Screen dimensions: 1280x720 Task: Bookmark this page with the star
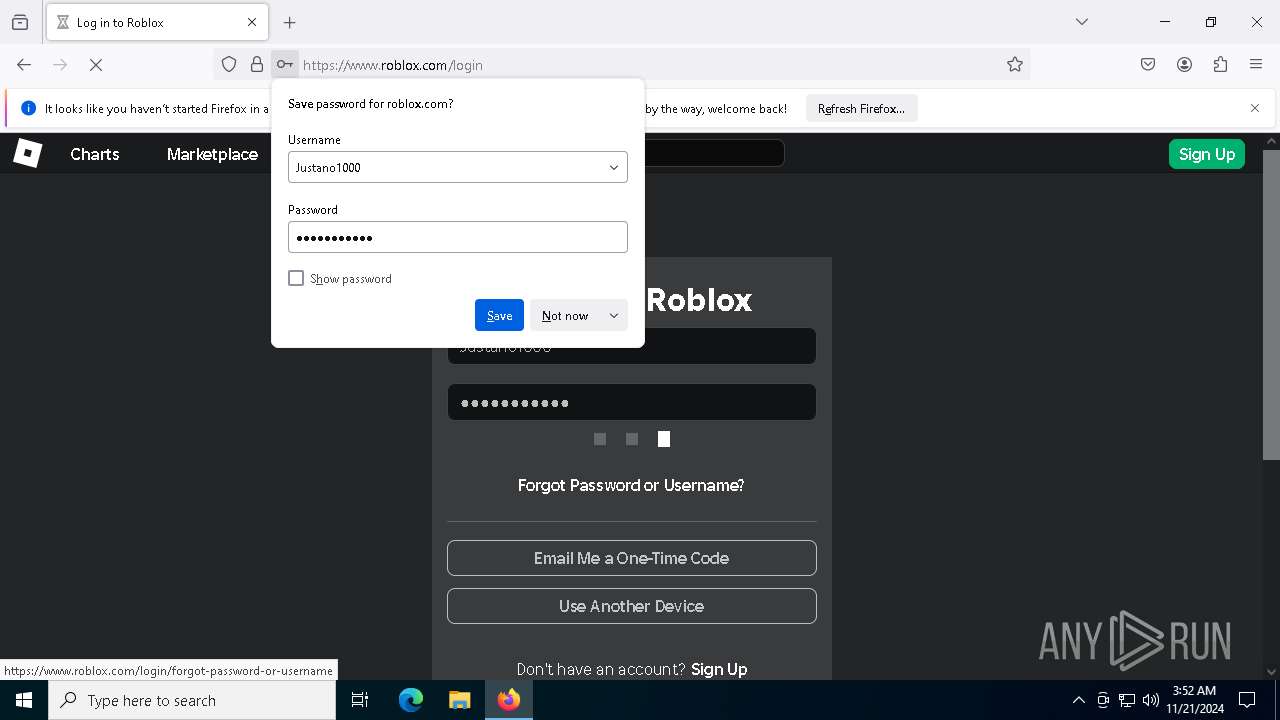pyautogui.click(x=1015, y=64)
